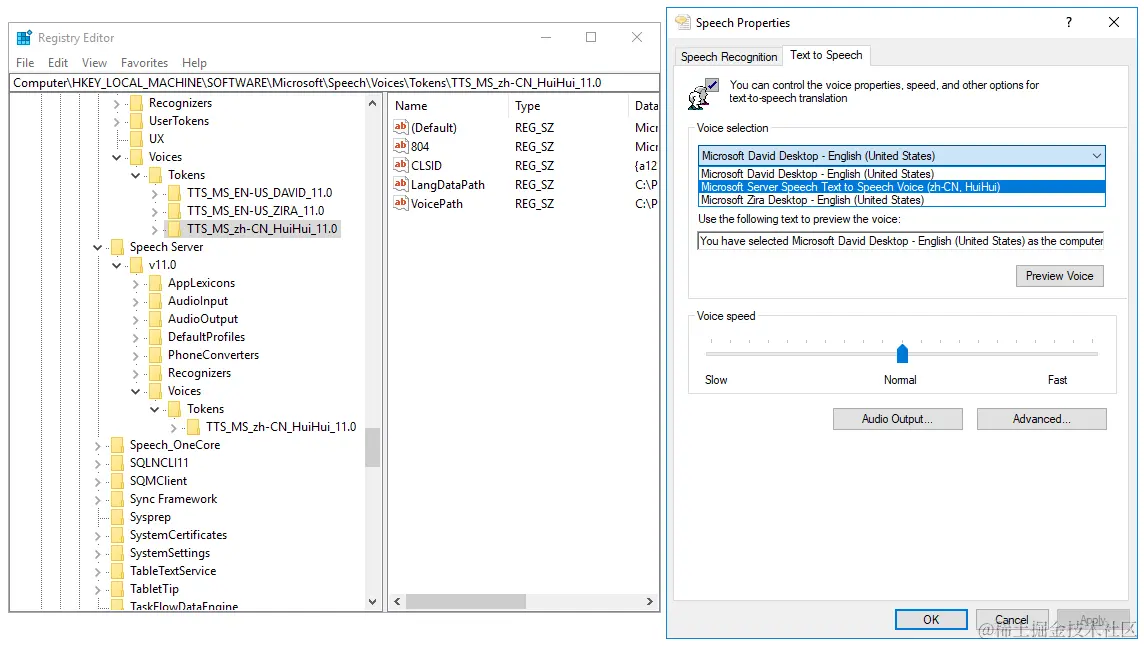The height and width of the screenshot is (646, 1144).
Task: Click the preview voice text field
Action: click(x=901, y=241)
